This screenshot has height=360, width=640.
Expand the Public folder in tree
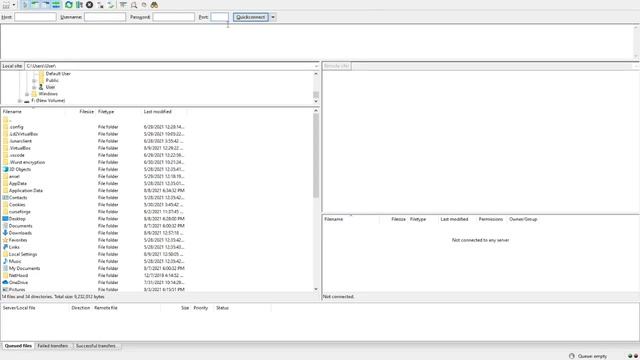34,80
